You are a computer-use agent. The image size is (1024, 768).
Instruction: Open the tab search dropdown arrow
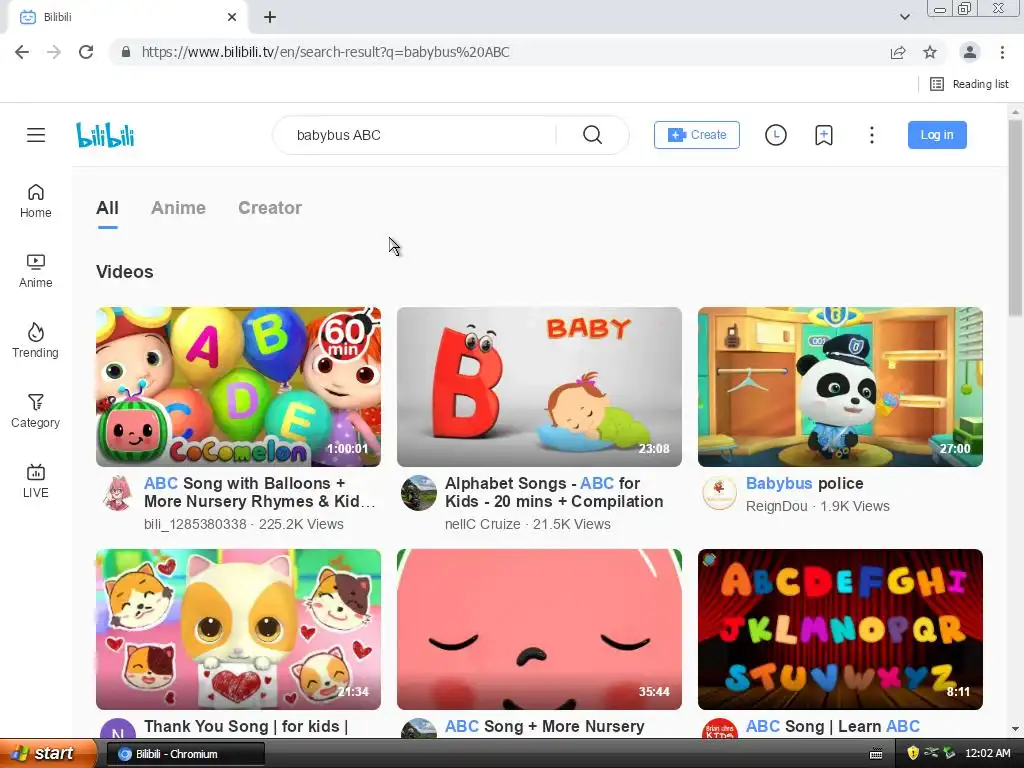[904, 17]
